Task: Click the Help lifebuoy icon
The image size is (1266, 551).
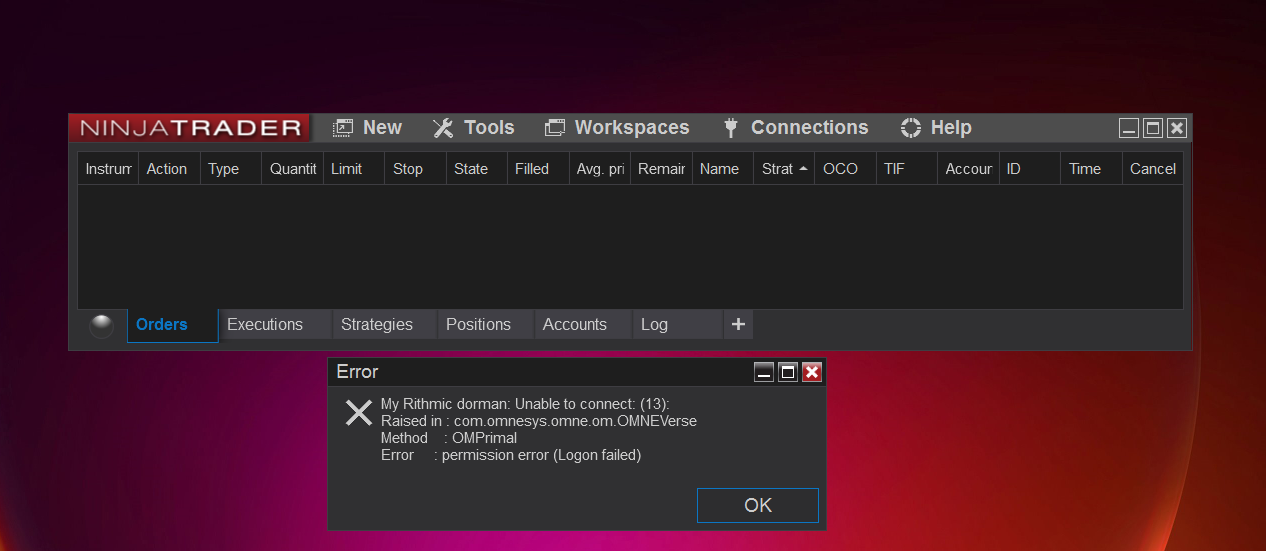Action: pyautogui.click(x=911, y=128)
